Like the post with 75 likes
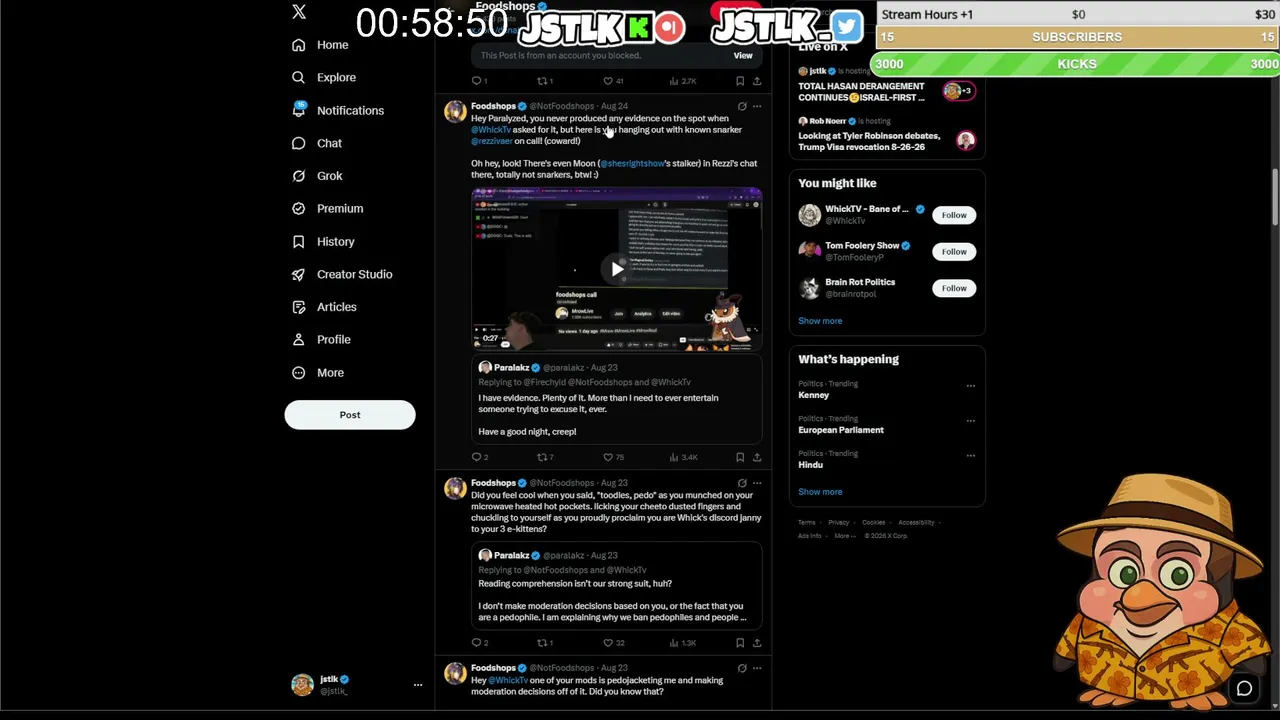This screenshot has height=720, width=1280. [608, 457]
